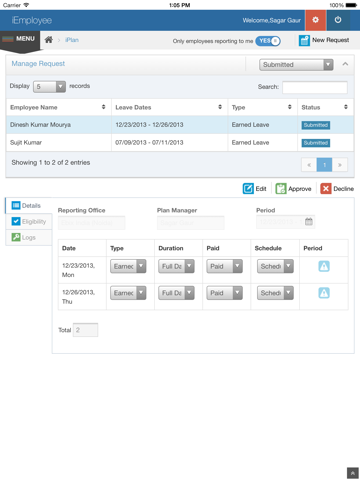This screenshot has width=360, height=480.
Task: Select page 1 in pagination
Action: tap(324, 165)
